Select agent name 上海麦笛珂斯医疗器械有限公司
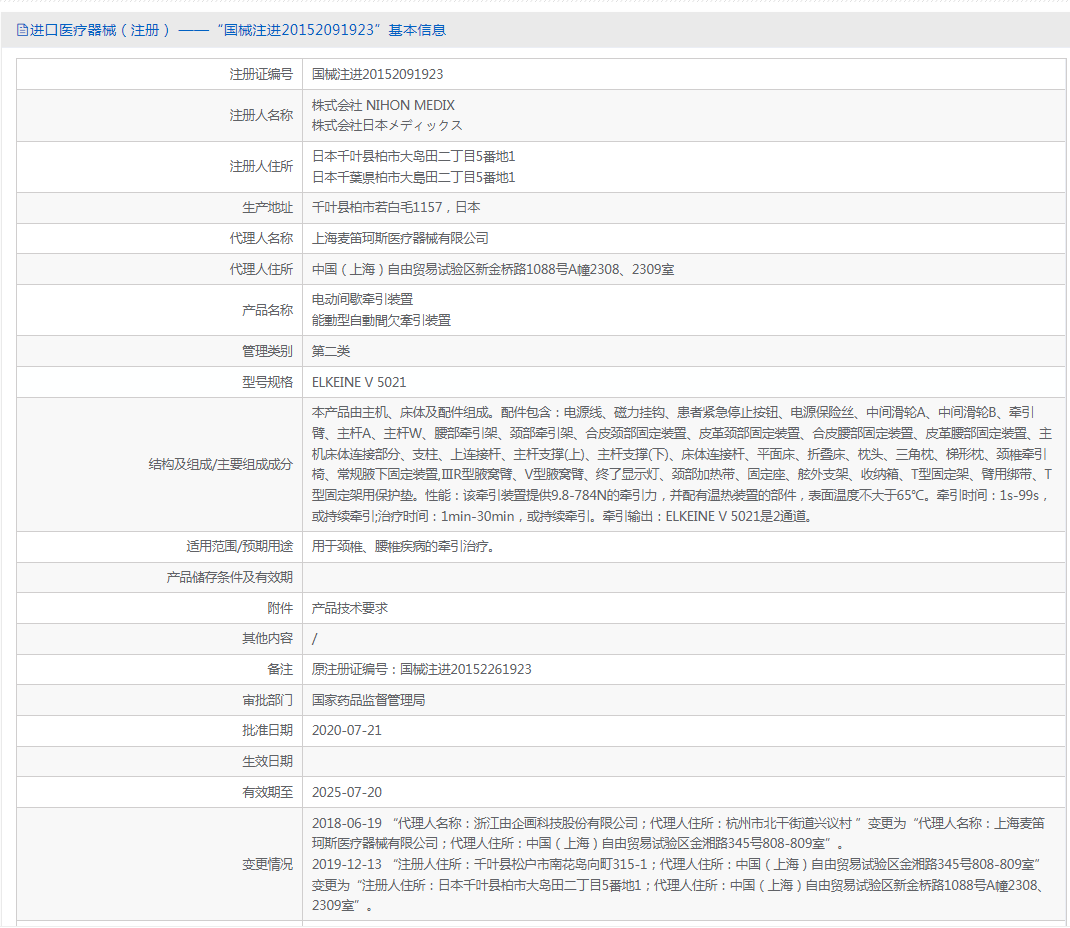This screenshot has width=1070, height=928. pos(400,239)
